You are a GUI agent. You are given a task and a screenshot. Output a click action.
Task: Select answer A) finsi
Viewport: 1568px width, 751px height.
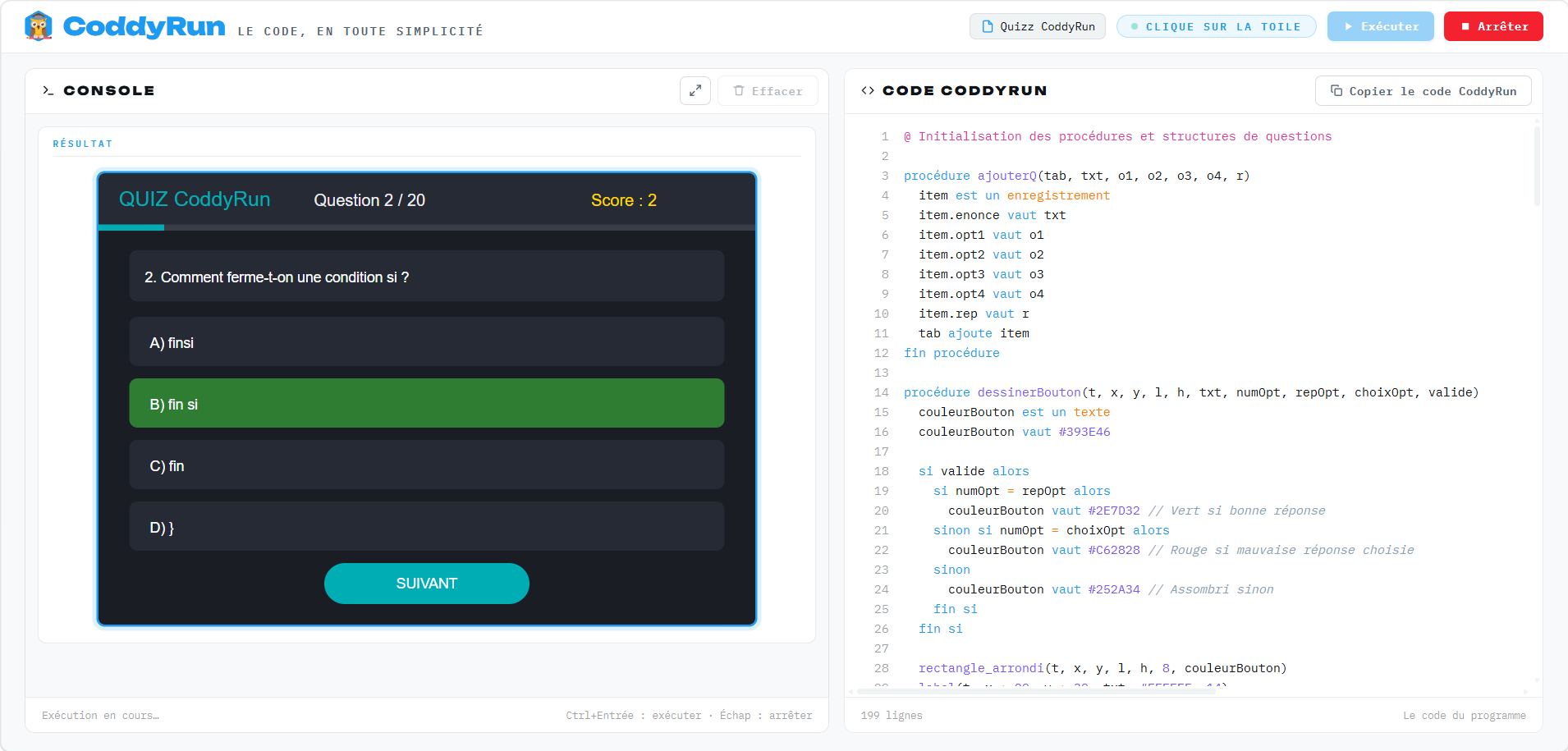427,341
